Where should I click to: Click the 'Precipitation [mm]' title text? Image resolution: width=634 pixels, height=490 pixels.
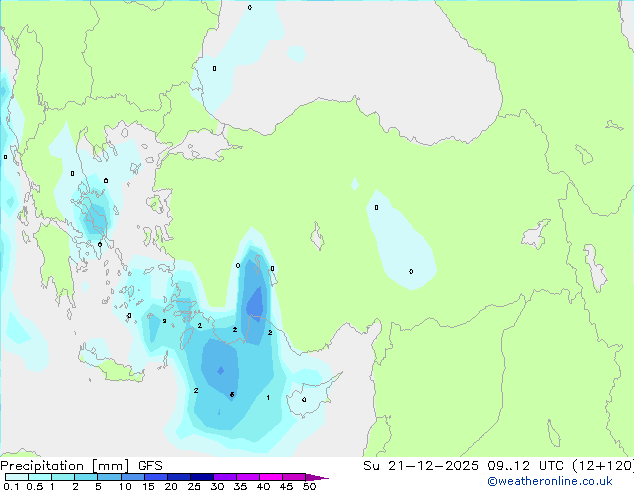[65, 466]
